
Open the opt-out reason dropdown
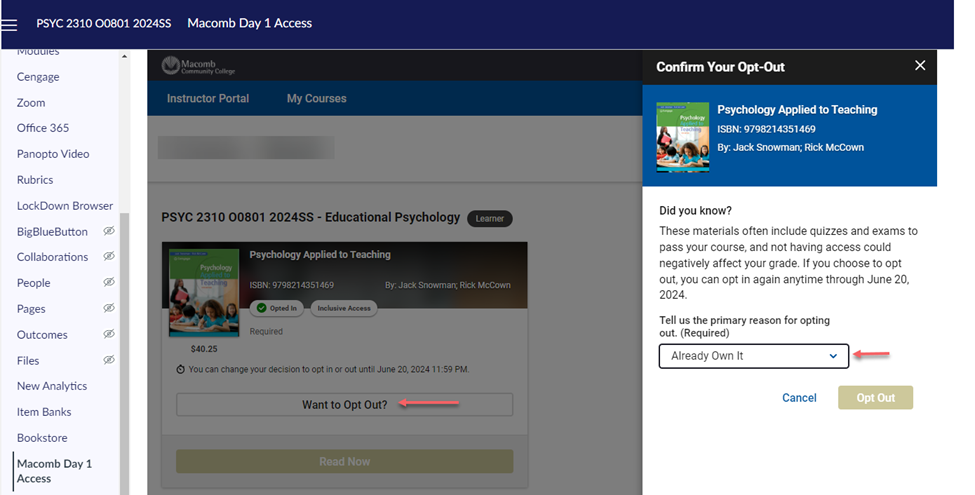pyautogui.click(x=754, y=356)
